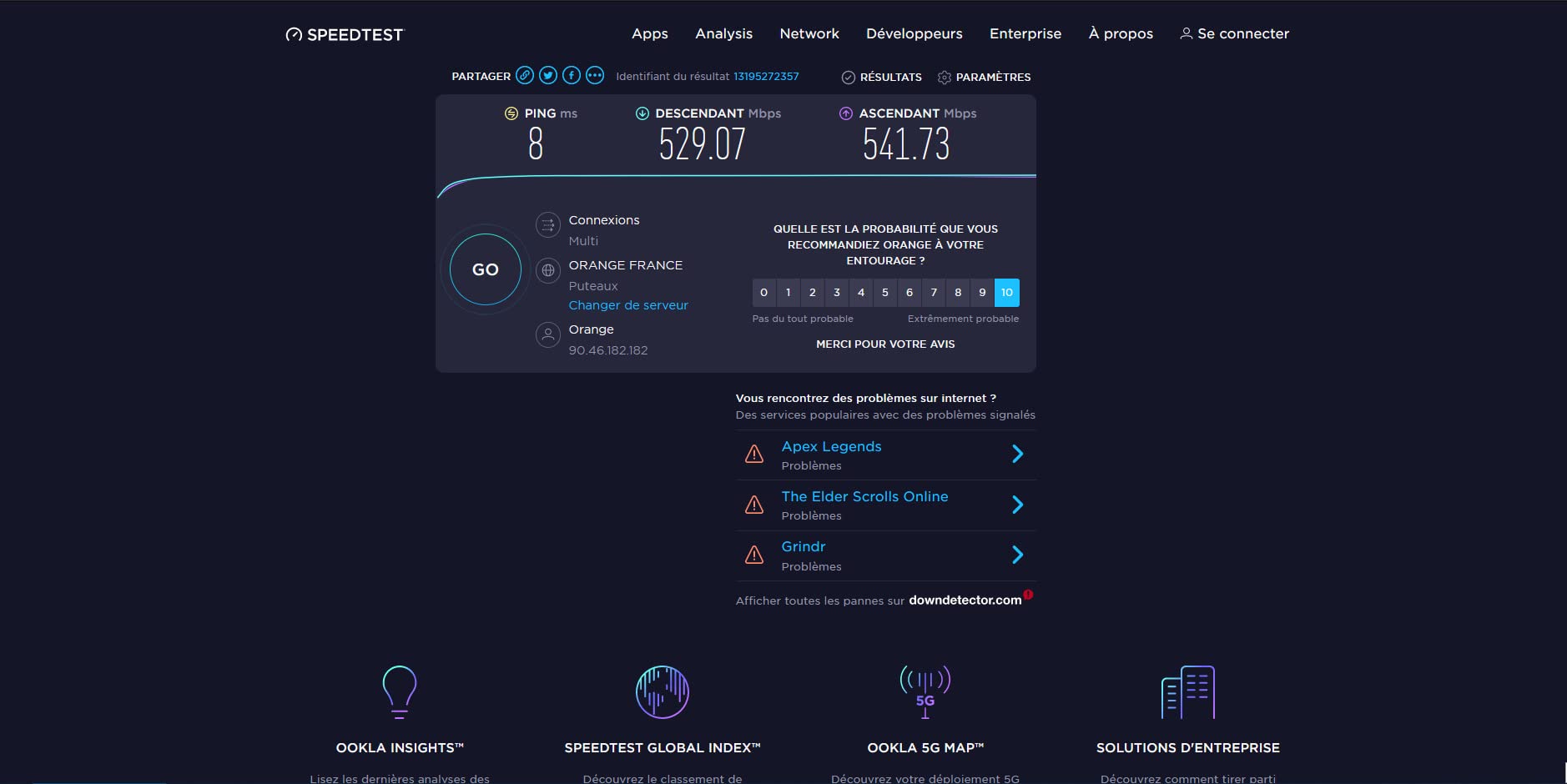Expand Grindr problems chevron

(x=1017, y=555)
